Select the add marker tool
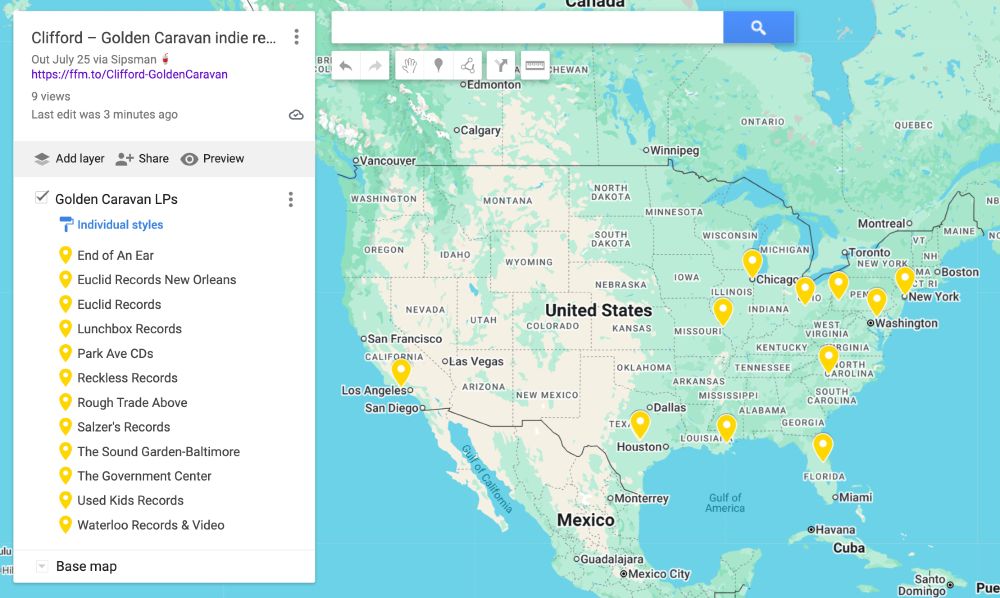Screen dimensions: 1000x598 click(438, 66)
